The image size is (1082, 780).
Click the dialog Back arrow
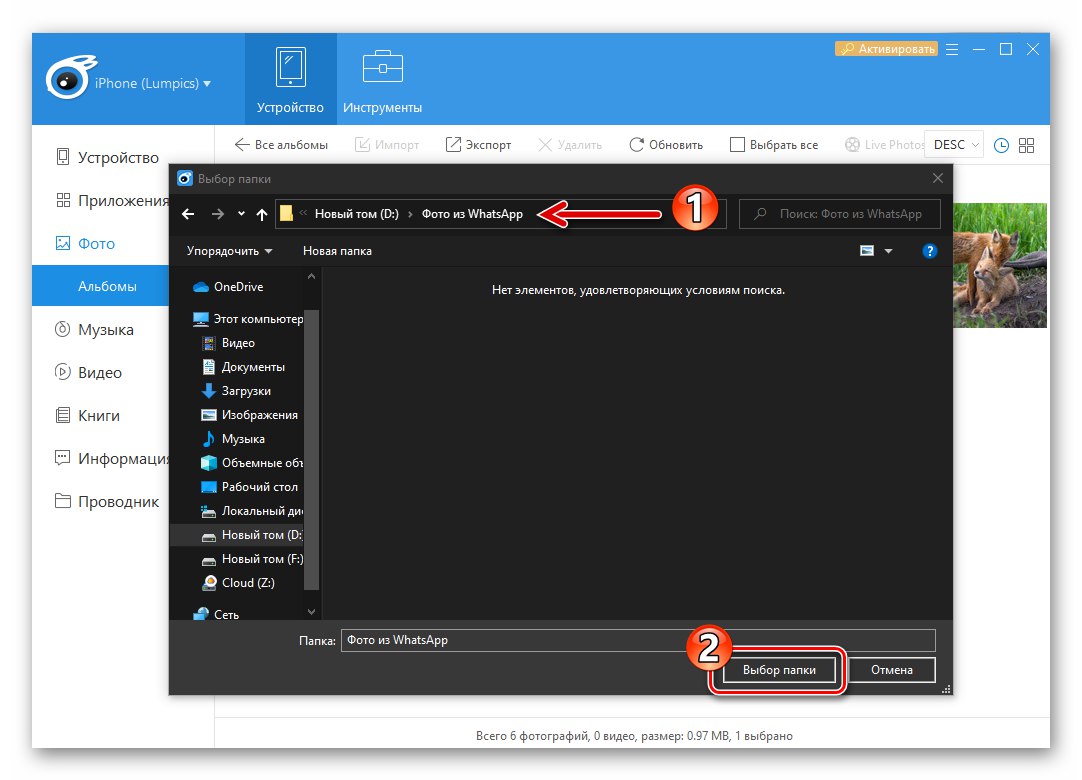point(188,214)
